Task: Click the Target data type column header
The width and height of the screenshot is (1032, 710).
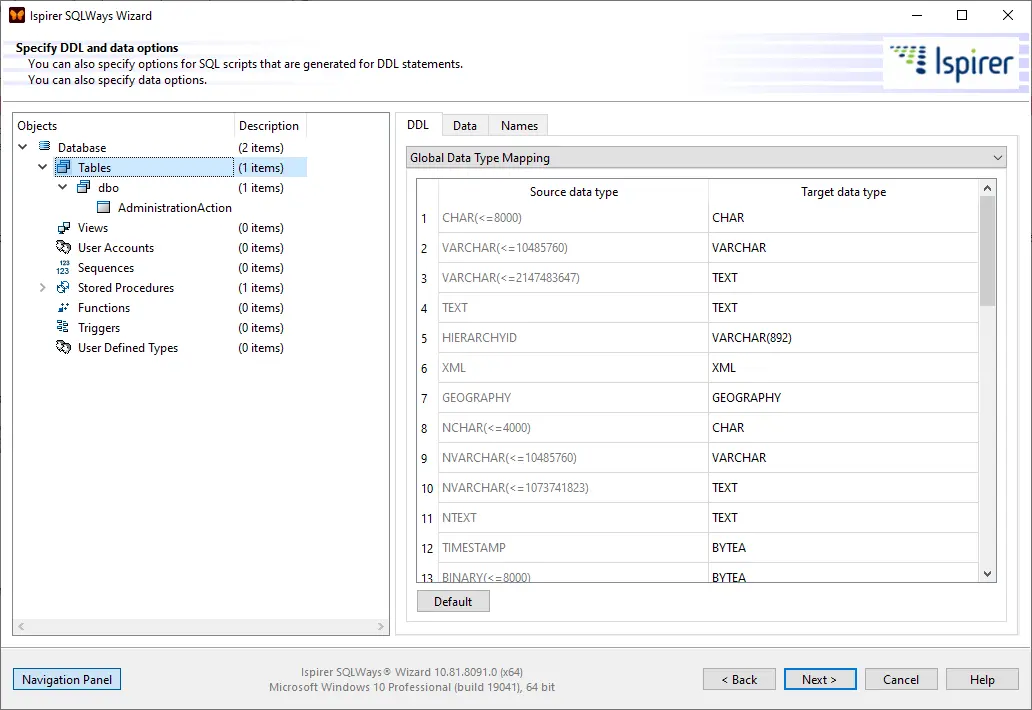Action: click(843, 192)
